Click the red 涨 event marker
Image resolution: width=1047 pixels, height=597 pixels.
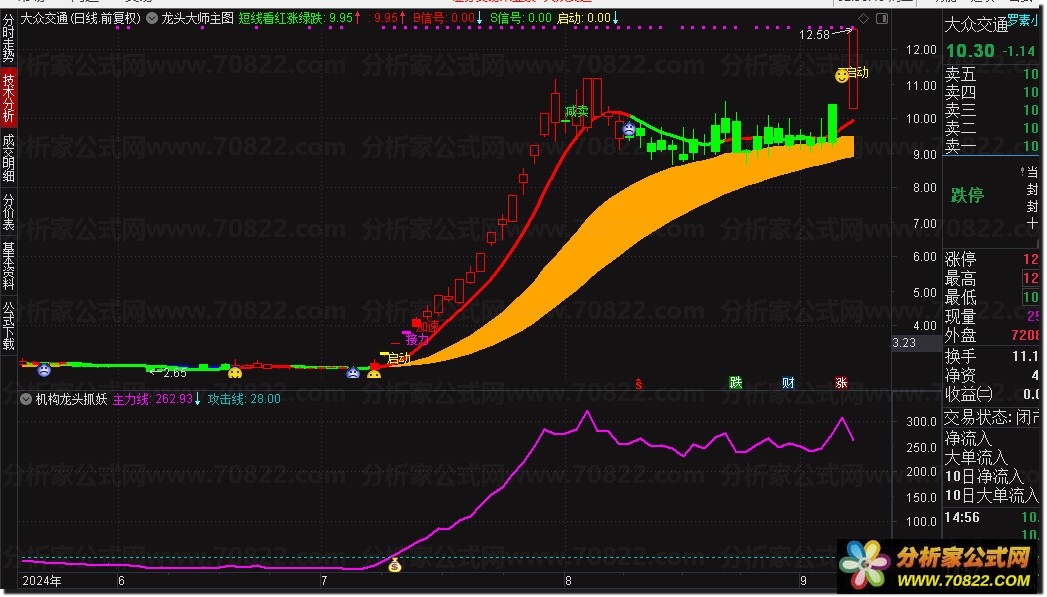coord(841,383)
